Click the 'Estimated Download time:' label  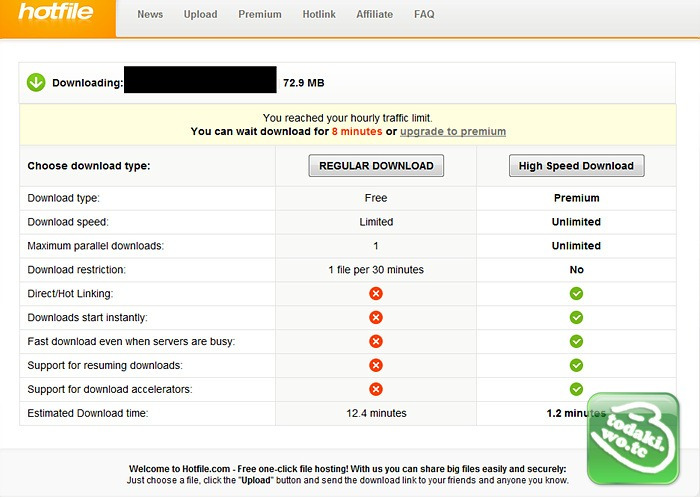(88, 413)
